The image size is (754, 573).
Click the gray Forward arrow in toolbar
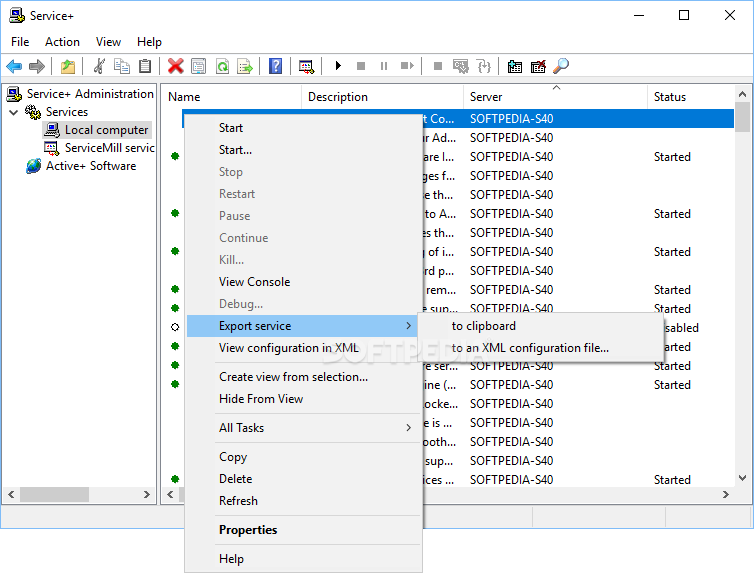tap(37, 66)
